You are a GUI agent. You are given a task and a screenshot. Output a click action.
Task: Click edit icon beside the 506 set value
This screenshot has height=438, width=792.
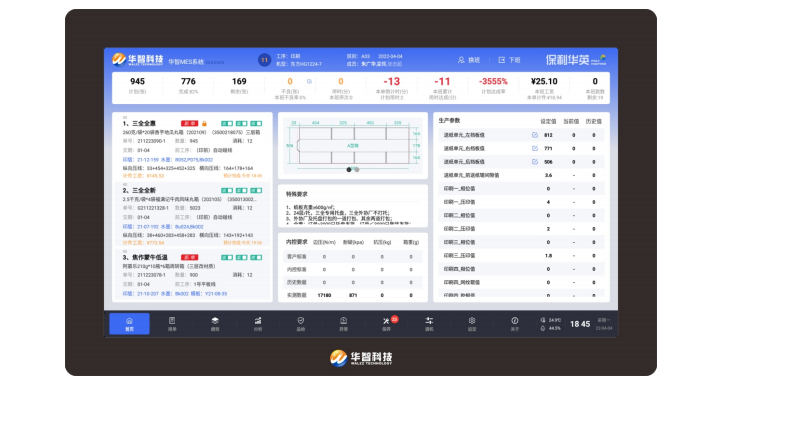(x=534, y=161)
